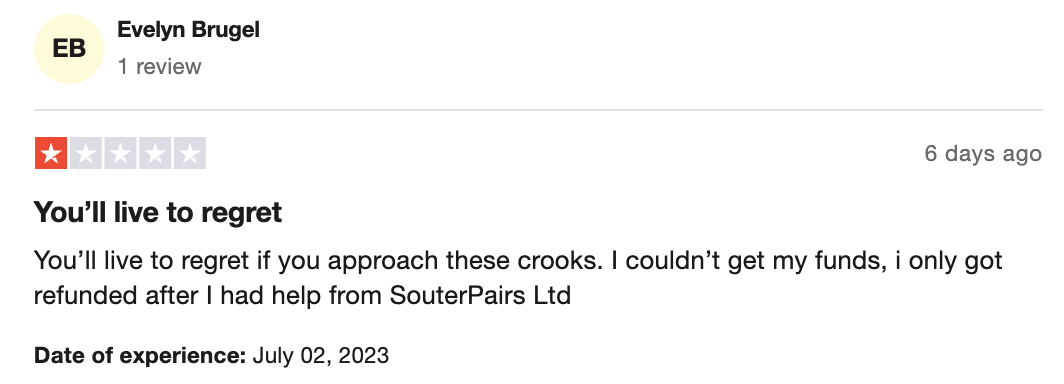This screenshot has height=384, width=1064.
Task: Open Evelyn Brugel's profile name
Action: pos(189,31)
